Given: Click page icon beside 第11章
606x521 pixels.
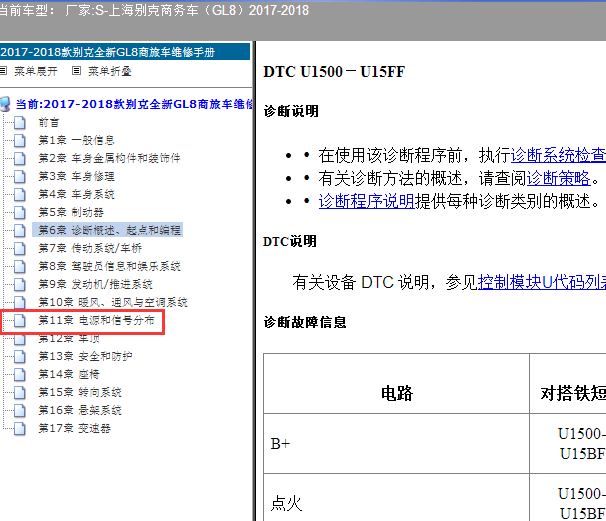Looking at the screenshot, I should click(20, 320).
